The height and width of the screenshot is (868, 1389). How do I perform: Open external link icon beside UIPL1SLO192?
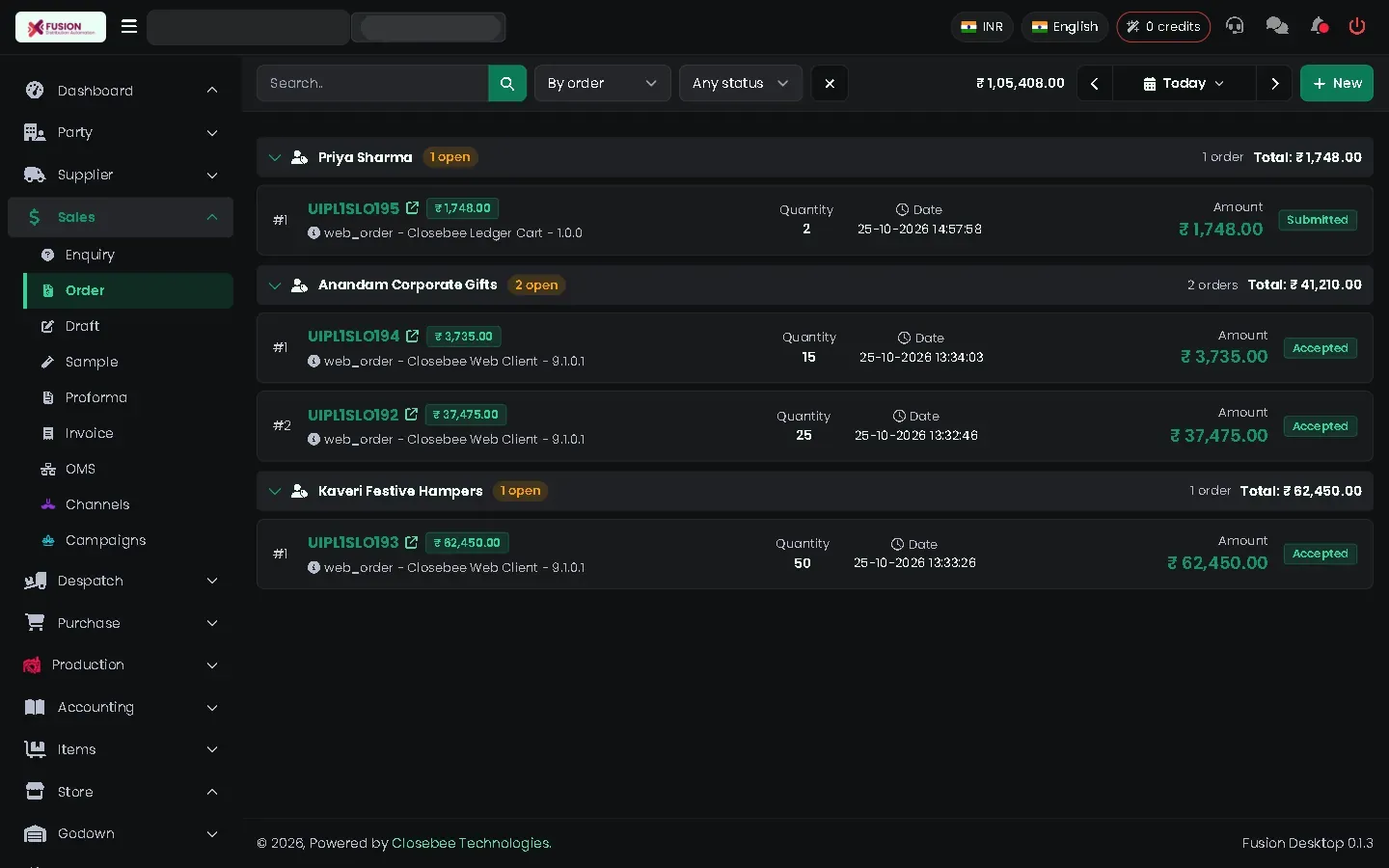point(412,415)
